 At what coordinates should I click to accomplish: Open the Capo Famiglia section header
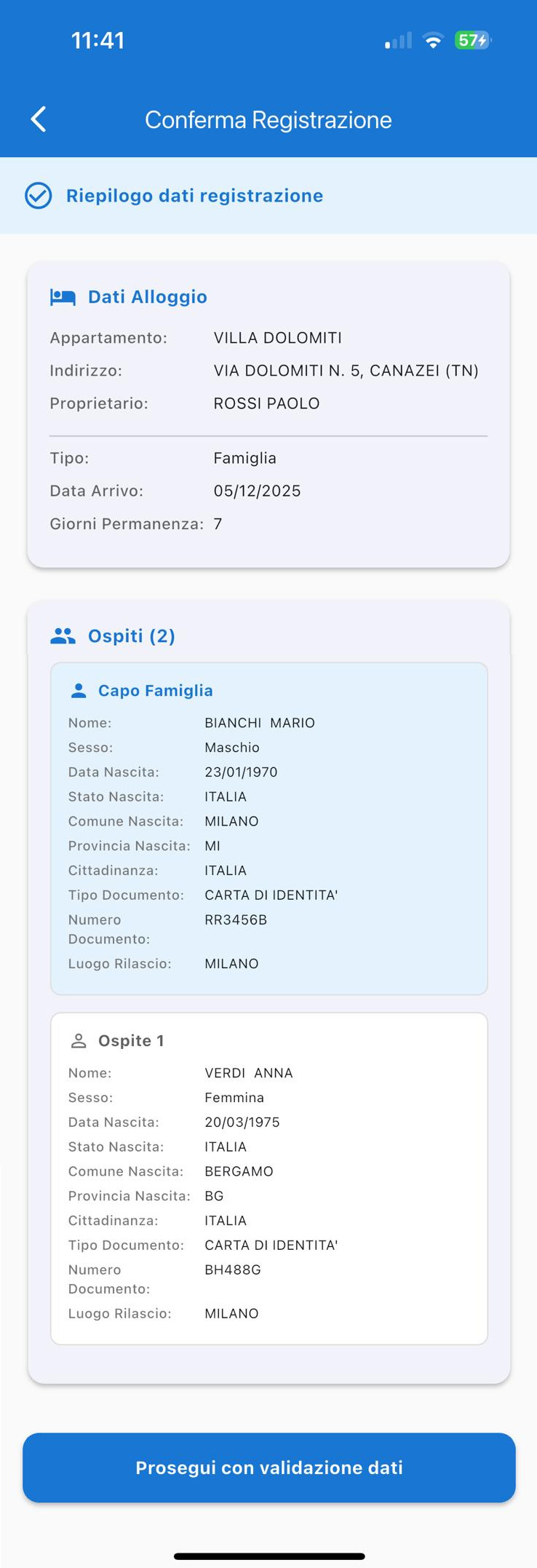[155, 689]
